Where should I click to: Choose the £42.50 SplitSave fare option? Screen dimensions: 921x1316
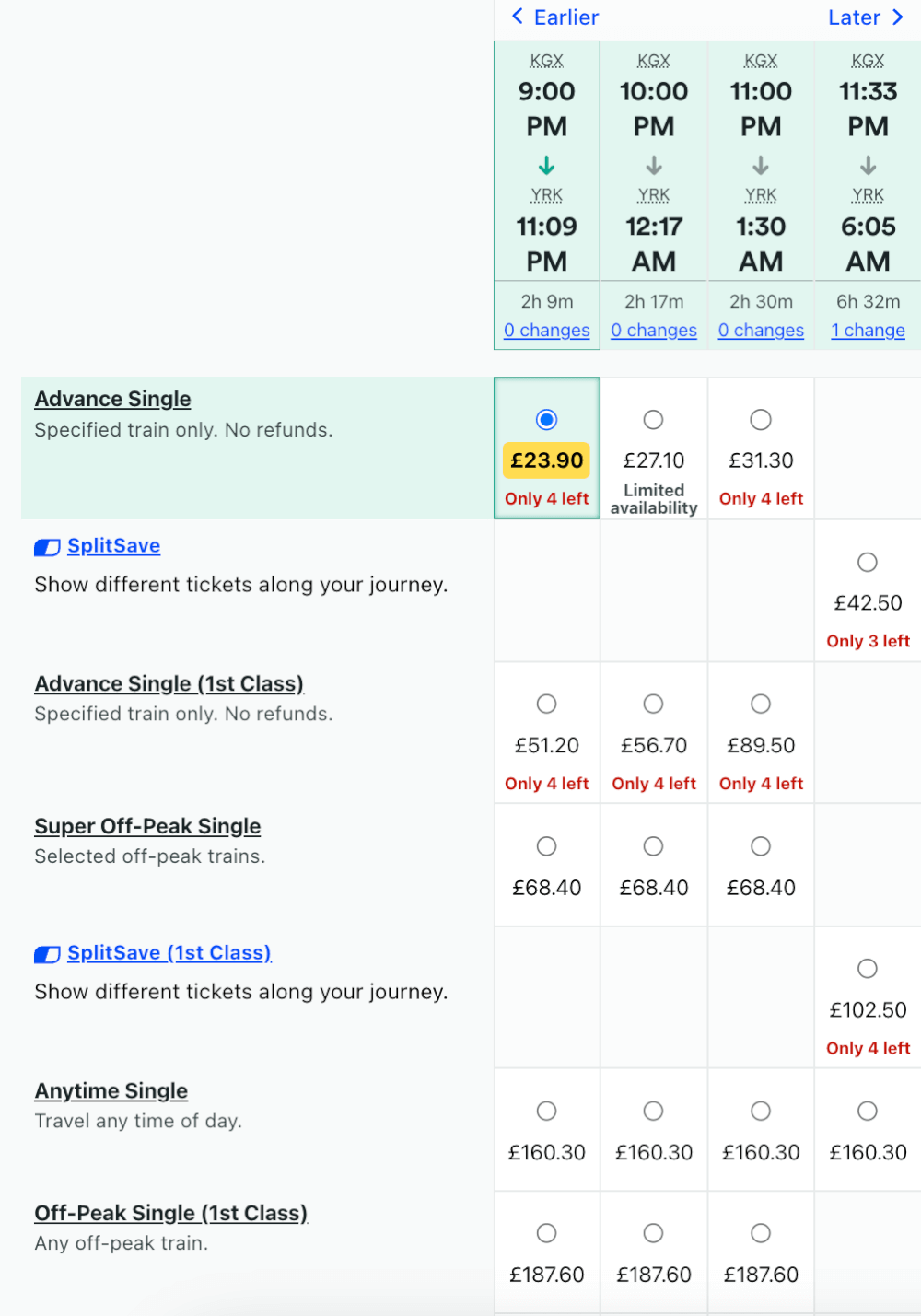pyautogui.click(x=868, y=562)
